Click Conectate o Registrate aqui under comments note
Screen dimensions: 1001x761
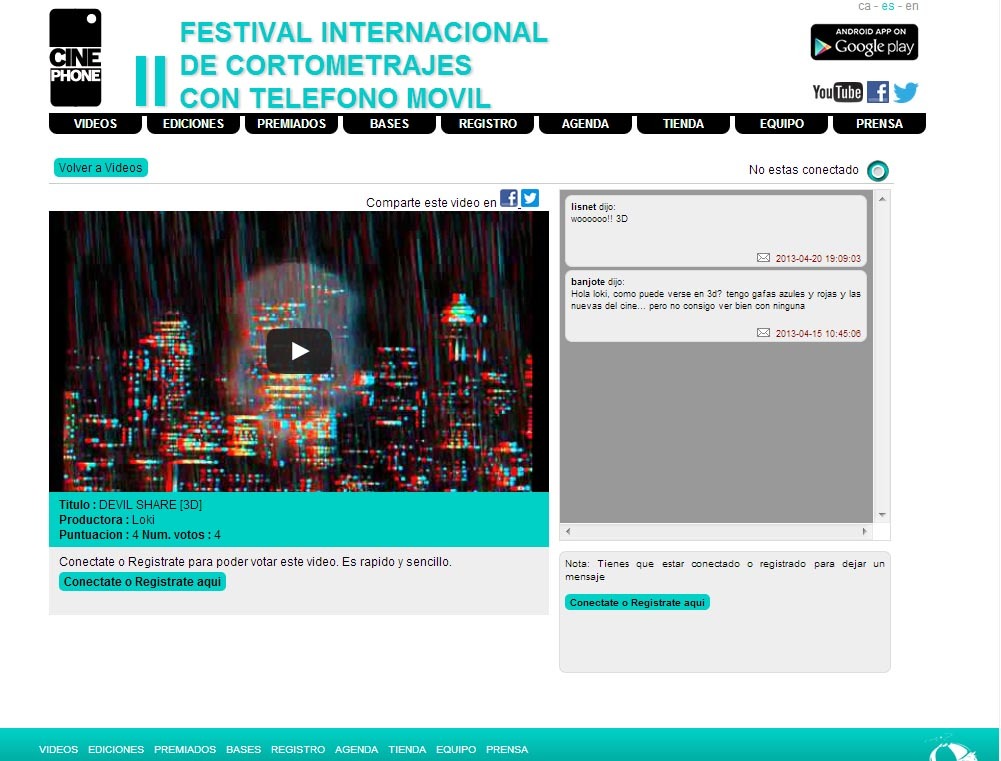coord(637,603)
